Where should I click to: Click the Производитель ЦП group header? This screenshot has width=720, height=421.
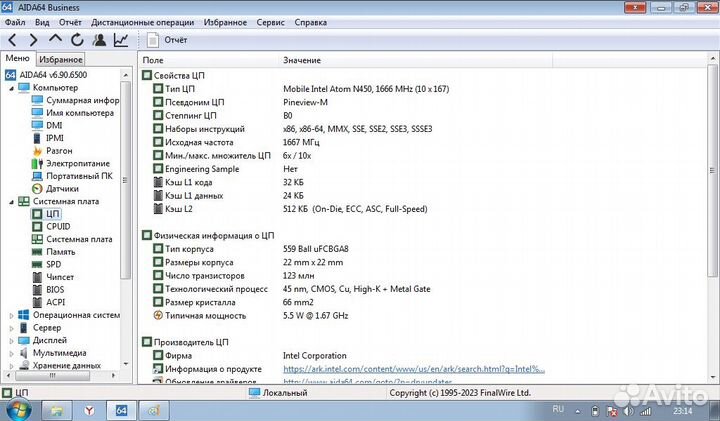point(185,342)
